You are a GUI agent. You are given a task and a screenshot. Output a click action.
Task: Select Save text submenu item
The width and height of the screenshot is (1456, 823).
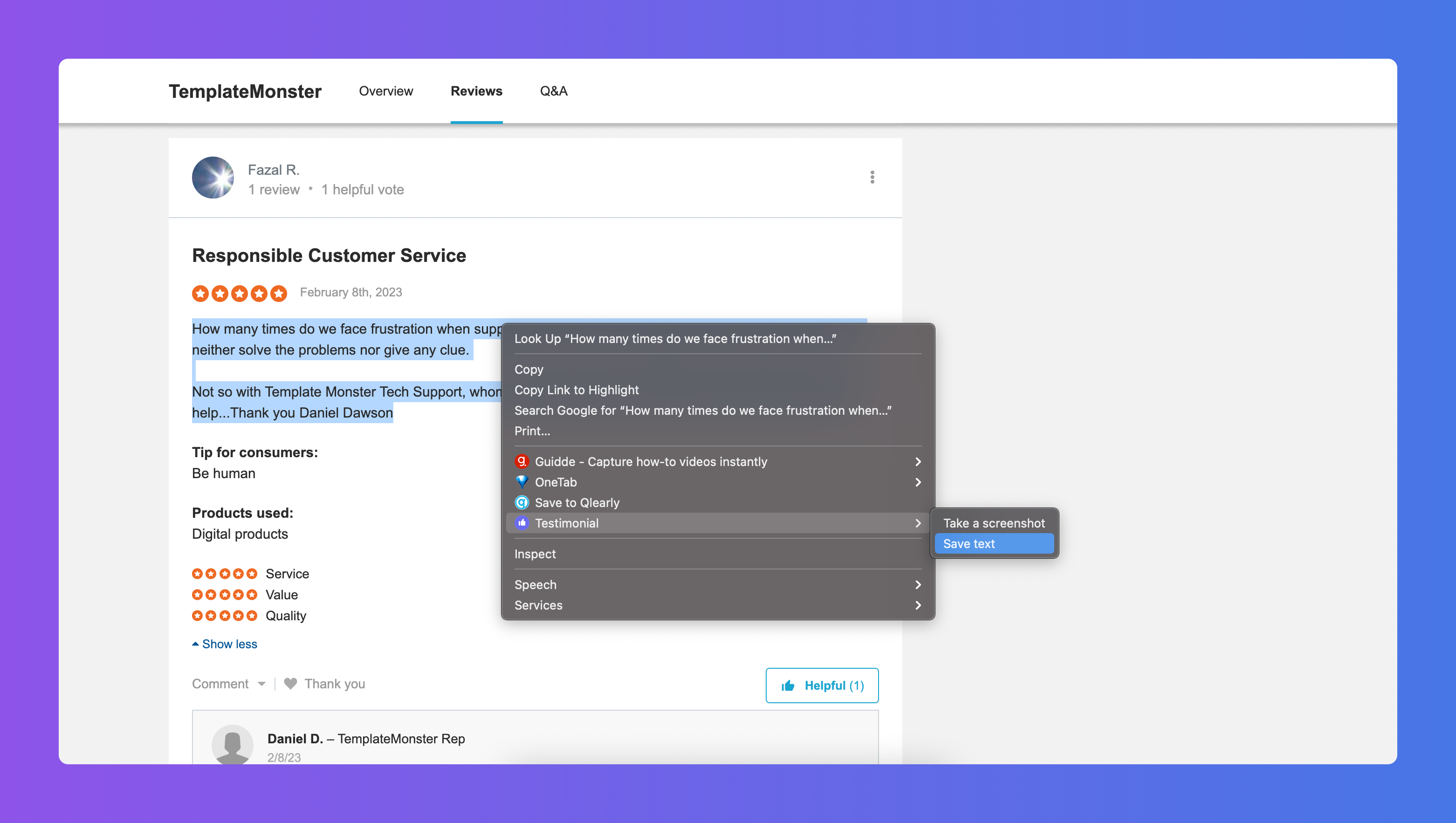[x=994, y=544]
